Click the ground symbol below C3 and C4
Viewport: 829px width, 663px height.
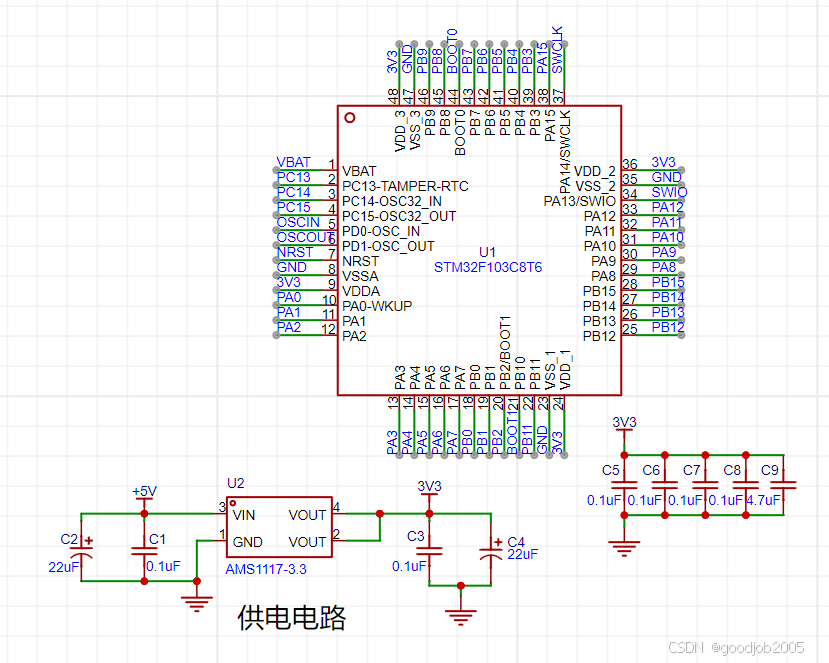coord(460,616)
